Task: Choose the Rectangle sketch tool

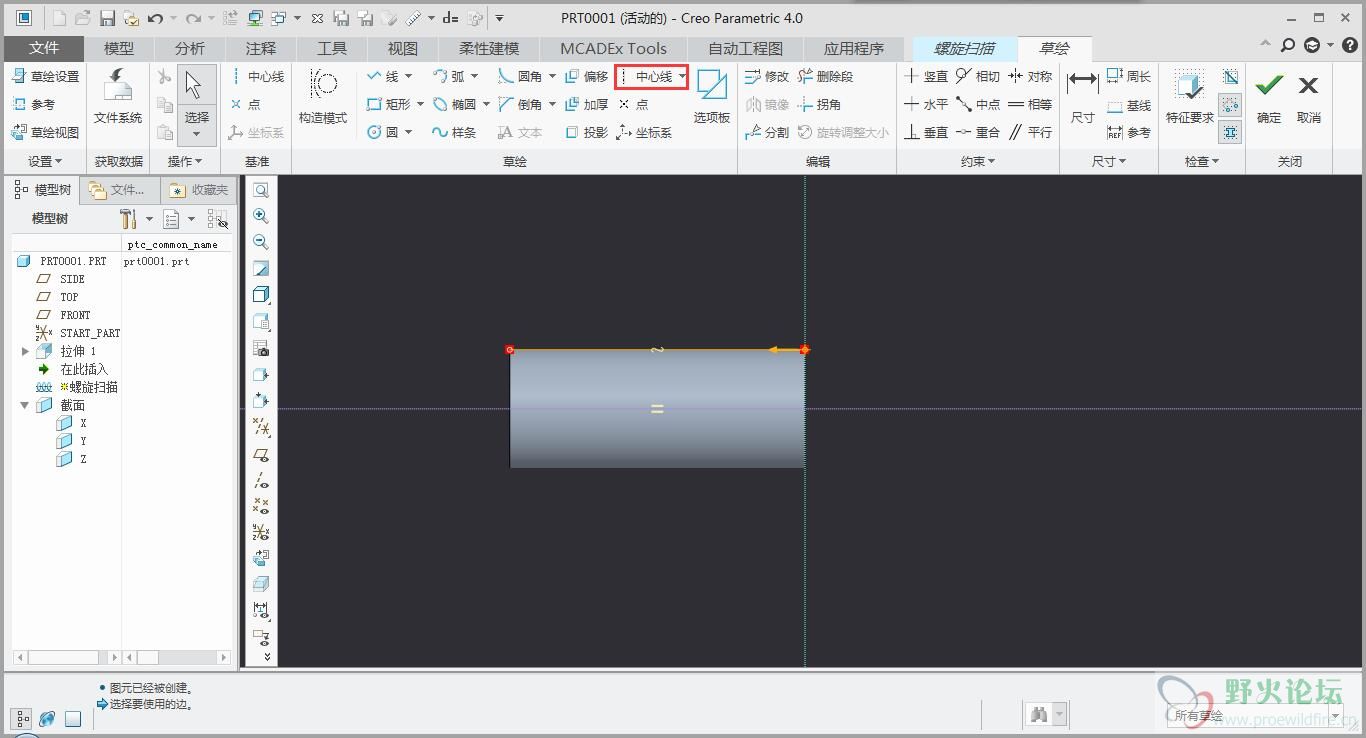Action: 389,104
